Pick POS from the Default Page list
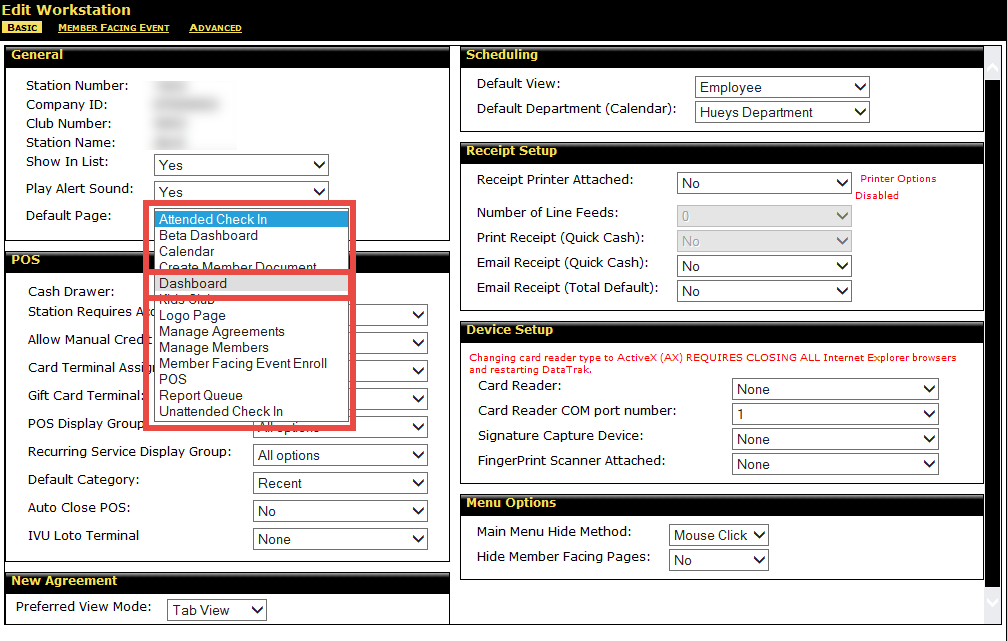Image resolution: width=1007 pixels, height=641 pixels. click(x=173, y=380)
